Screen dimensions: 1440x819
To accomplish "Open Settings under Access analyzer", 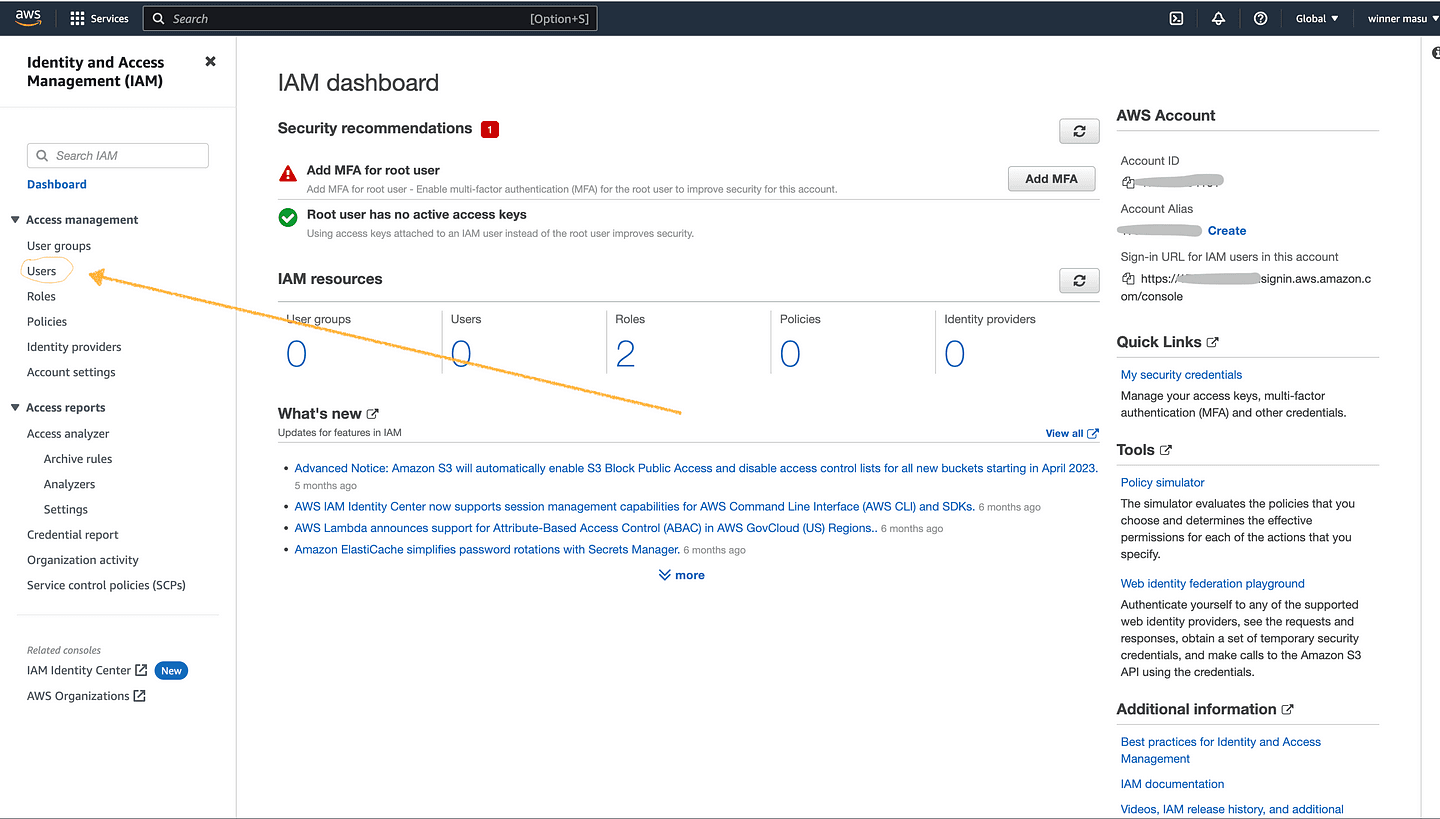I will 66,509.
